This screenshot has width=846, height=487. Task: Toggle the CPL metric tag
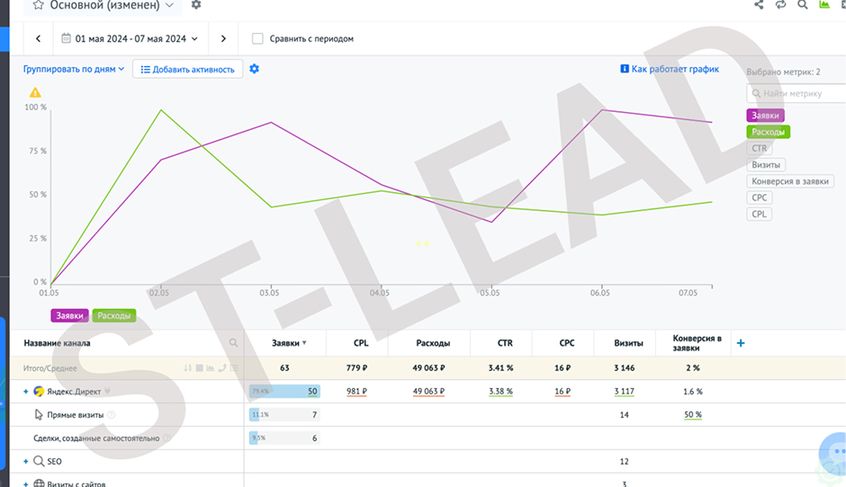[759, 214]
